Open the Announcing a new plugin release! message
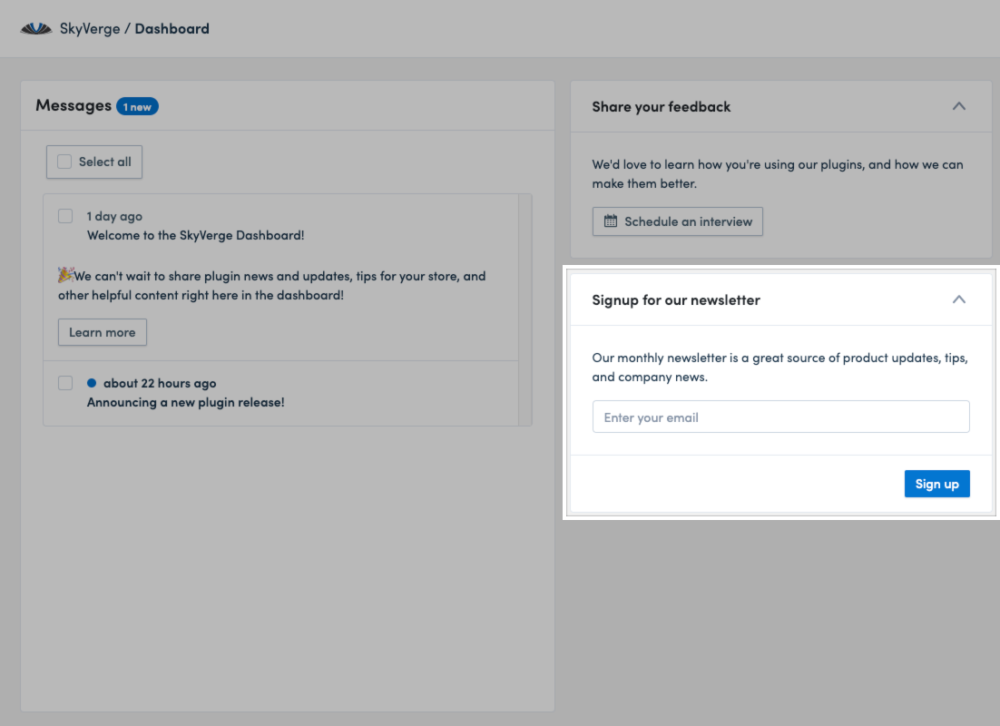 [186, 403]
